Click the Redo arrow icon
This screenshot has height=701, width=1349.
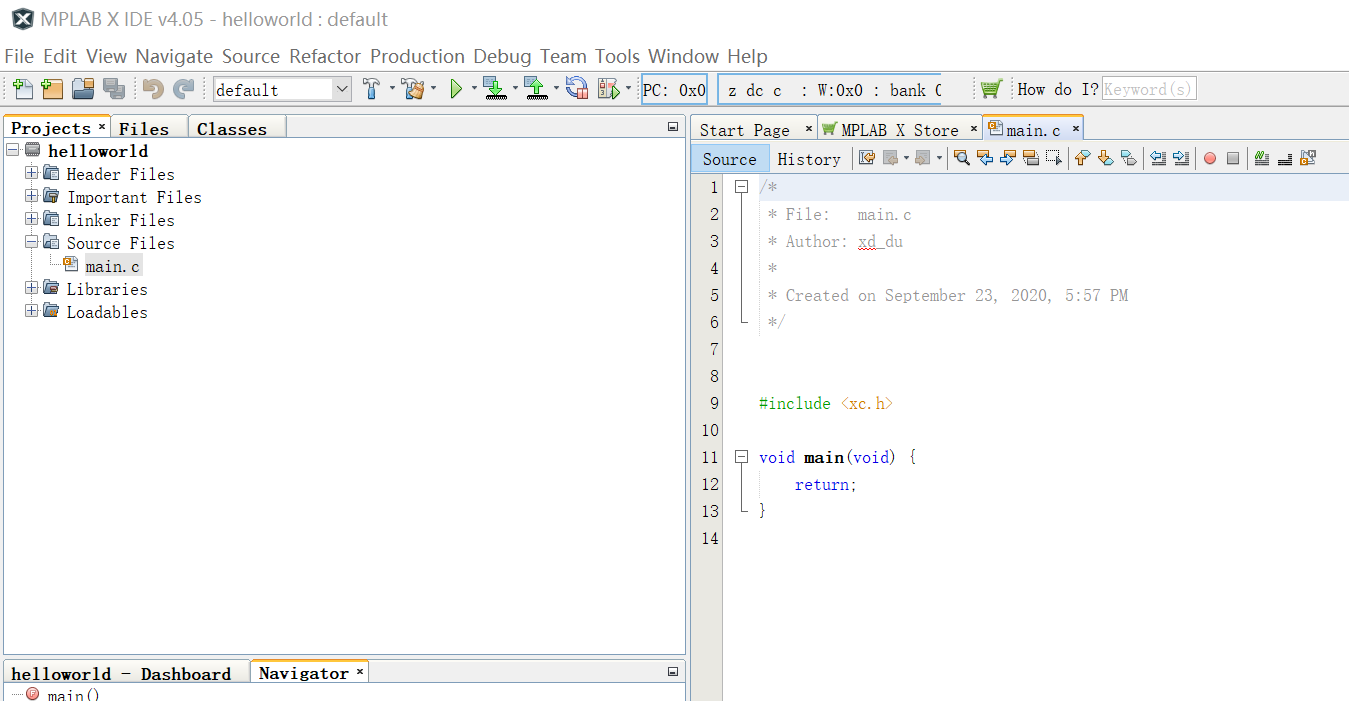coord(183,89)
